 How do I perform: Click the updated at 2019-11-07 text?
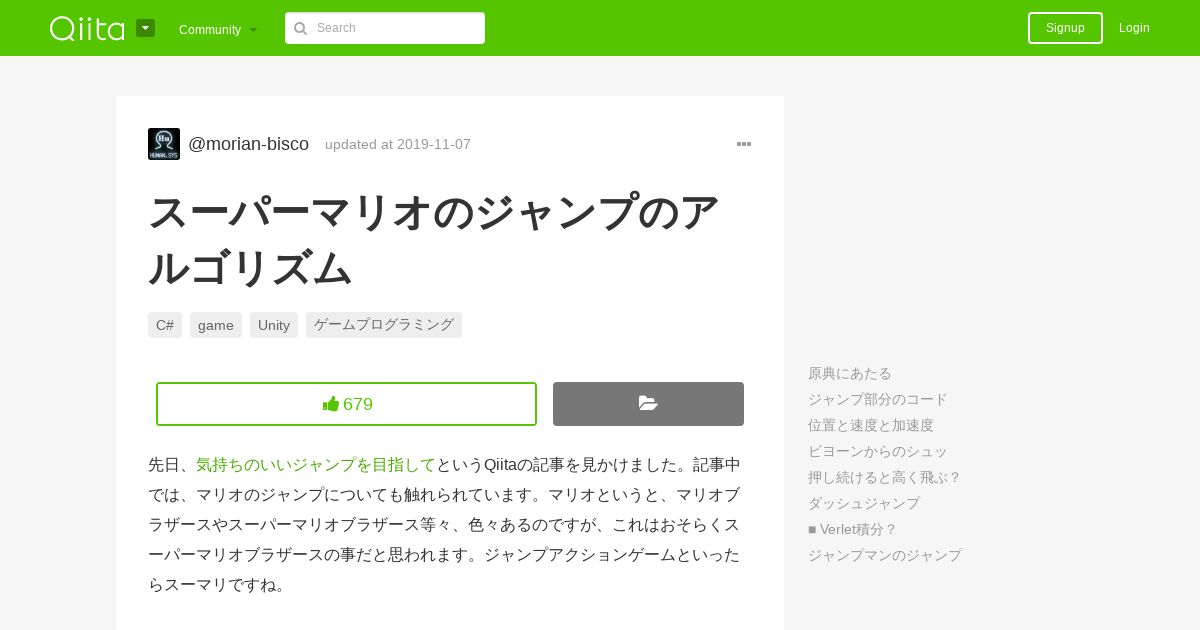pos(398,144)
